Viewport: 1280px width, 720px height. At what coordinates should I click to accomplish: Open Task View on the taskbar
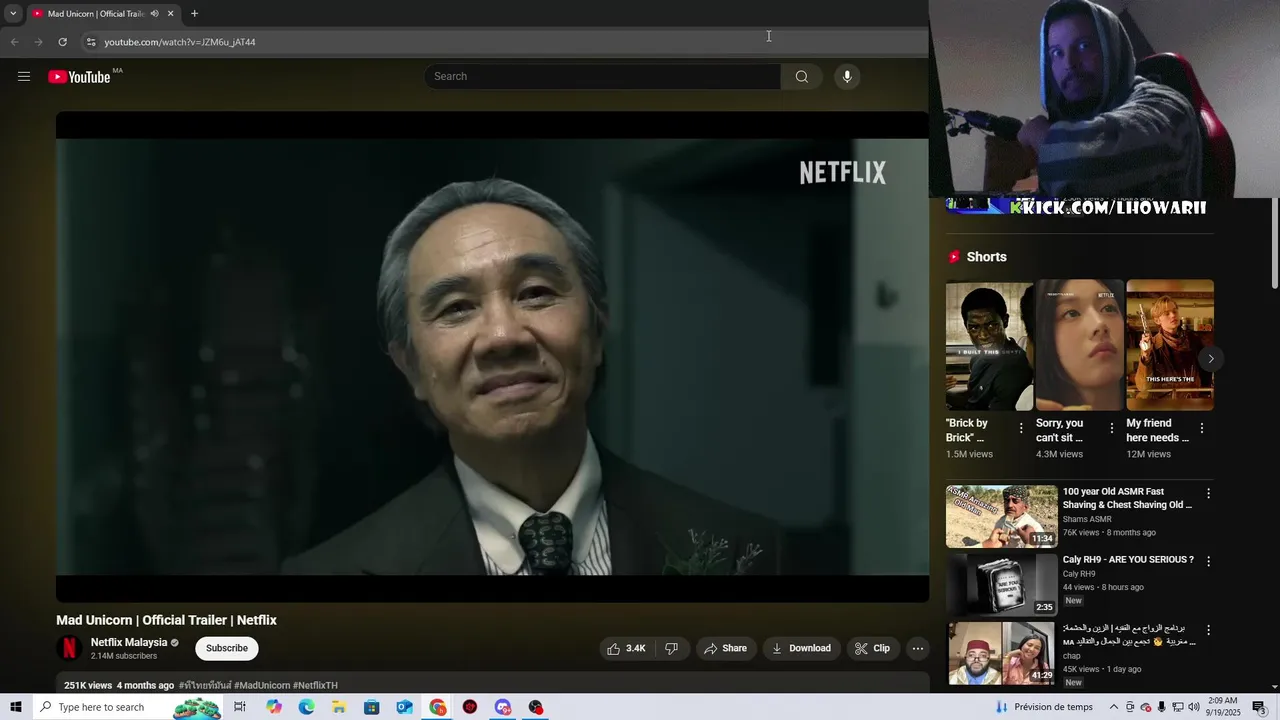point(240,707)
